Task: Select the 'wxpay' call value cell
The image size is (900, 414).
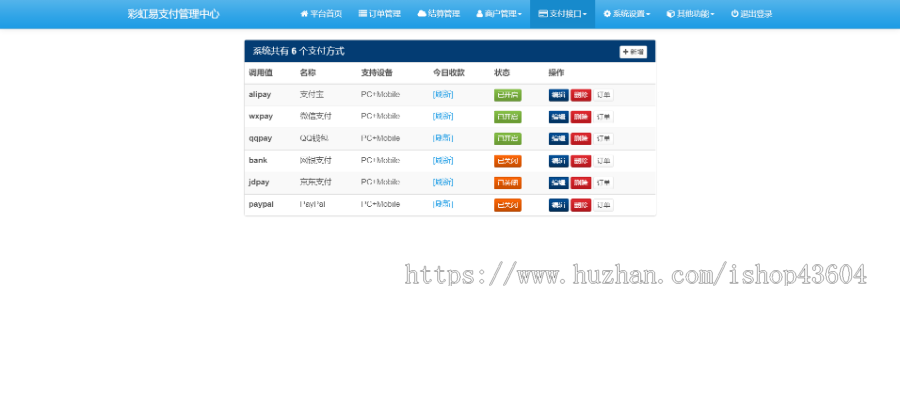Action: pyautogui.click(x=261, y=117)
